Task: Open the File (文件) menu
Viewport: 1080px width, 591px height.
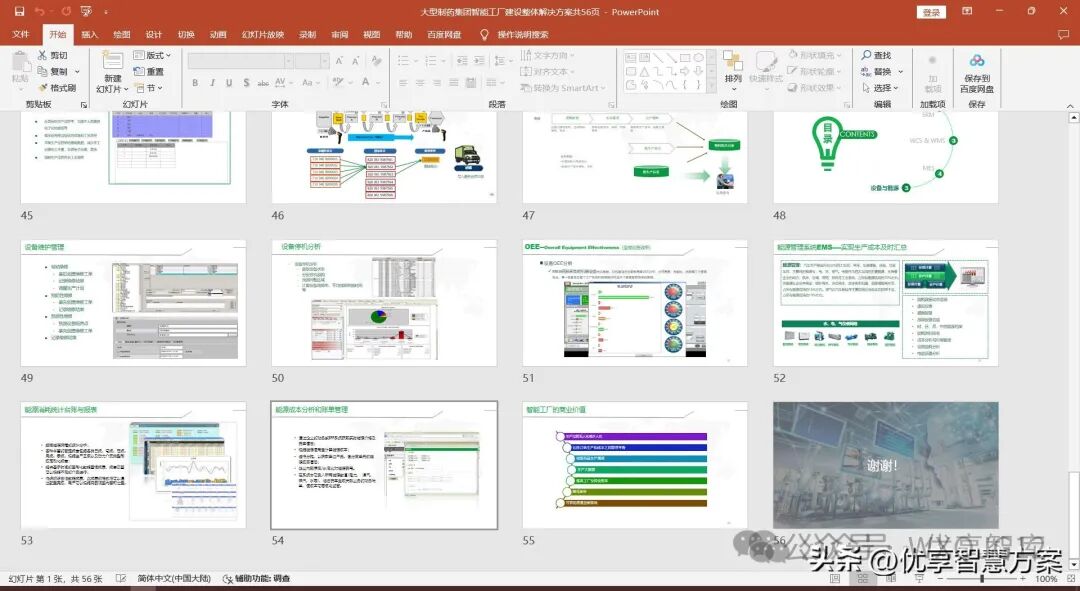Action: [21, 34]
